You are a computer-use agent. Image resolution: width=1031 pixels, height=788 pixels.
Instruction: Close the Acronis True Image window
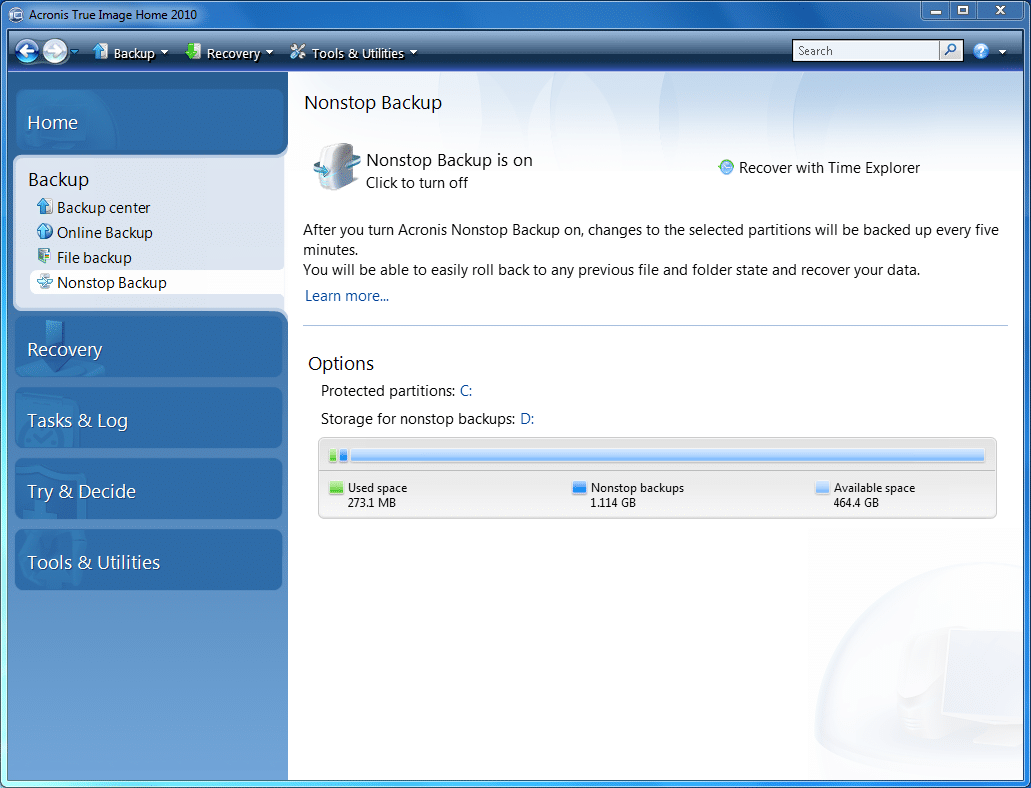tap(1000, 11)
